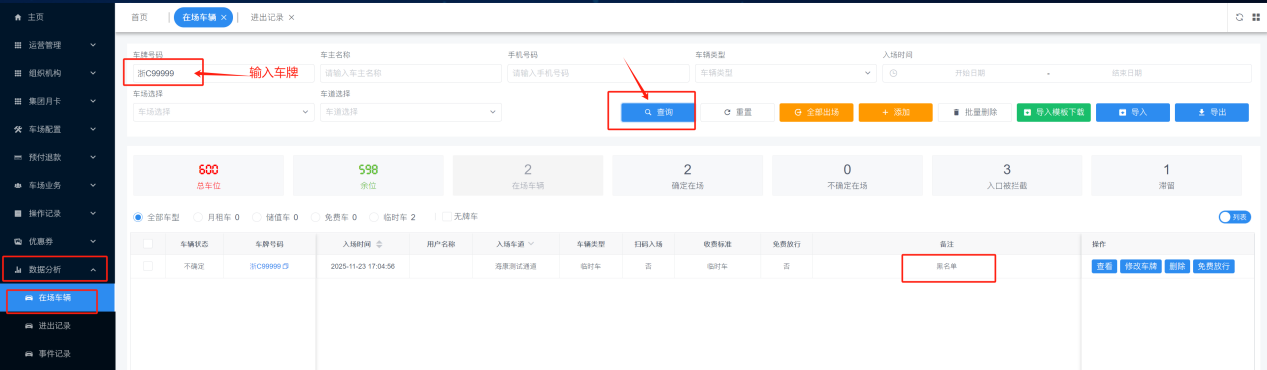The height and width of the screenshot is (370, 1267).
Task: Open the 入场车道 column filter arrow
Action: [531, 243]
